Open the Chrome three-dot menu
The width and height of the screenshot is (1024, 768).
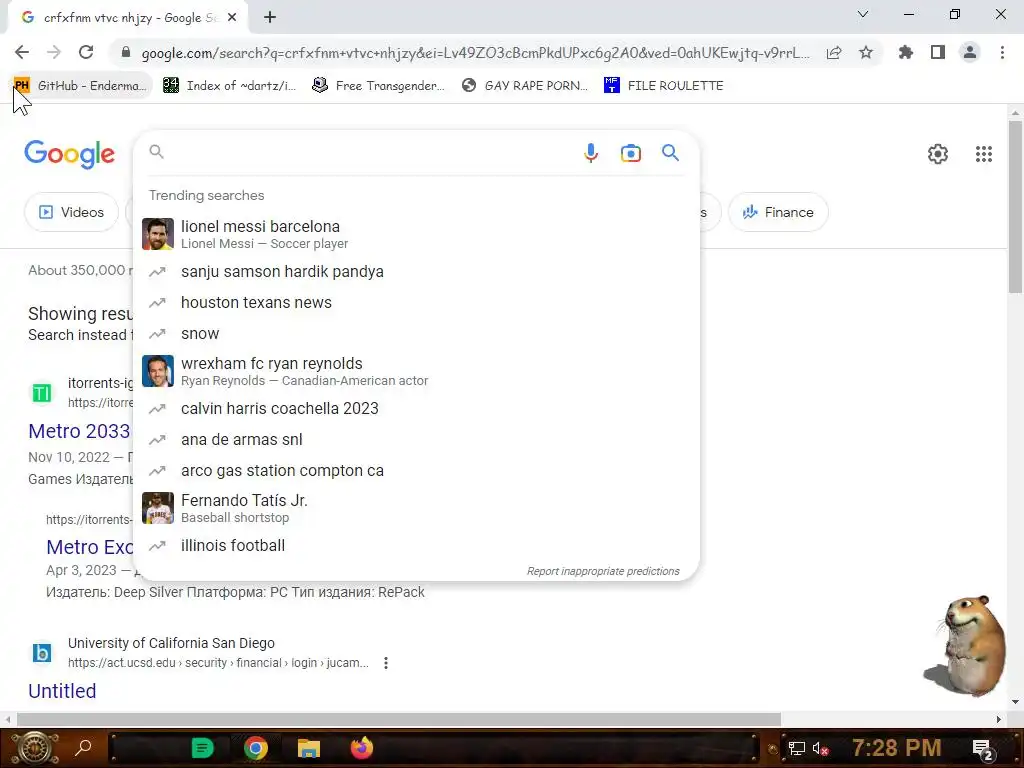(1002, 52)
